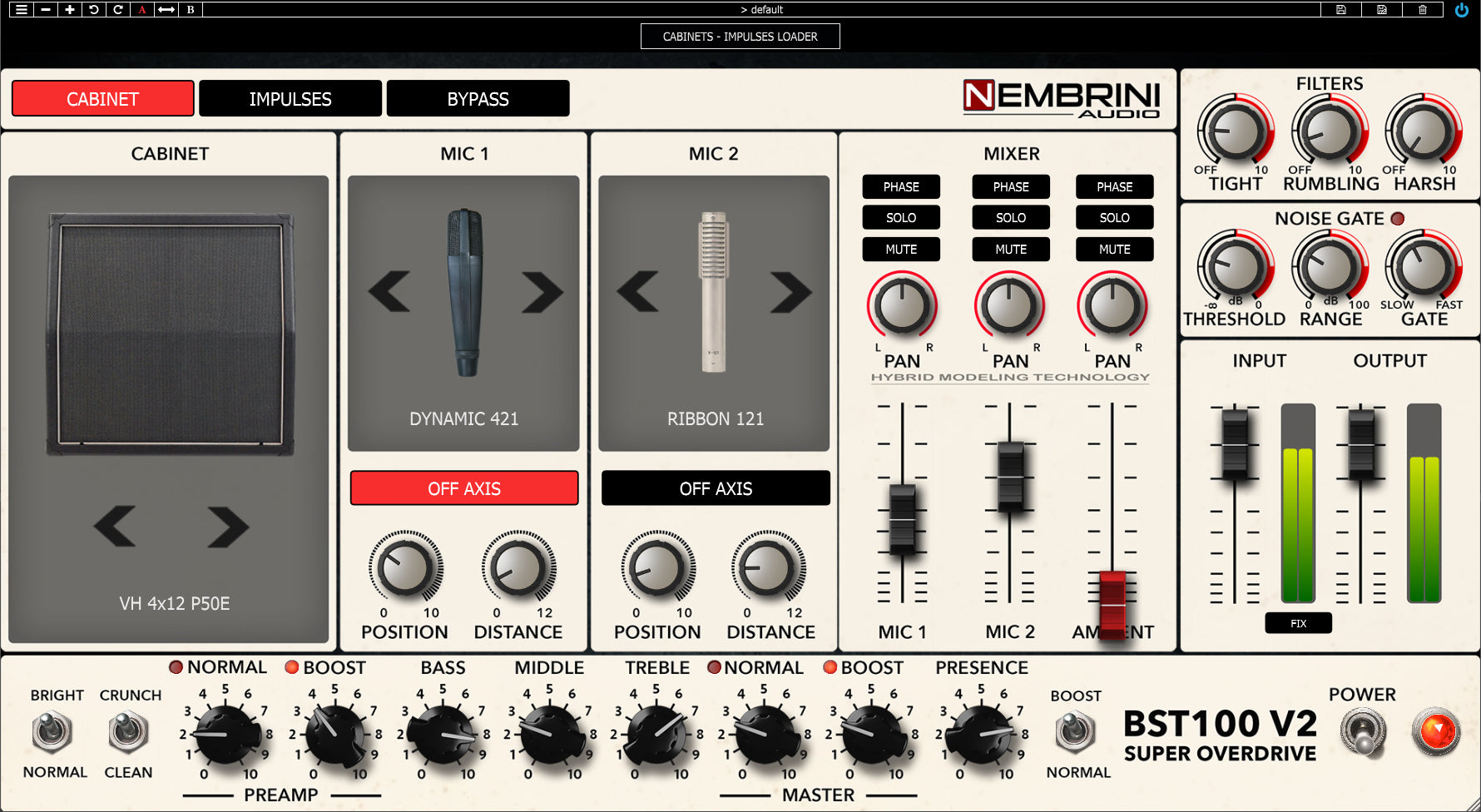Viewport: 1481px width, 812px height.
Task: Toggle Mic 1 Off Axis button
Action: tap(464, 488)
